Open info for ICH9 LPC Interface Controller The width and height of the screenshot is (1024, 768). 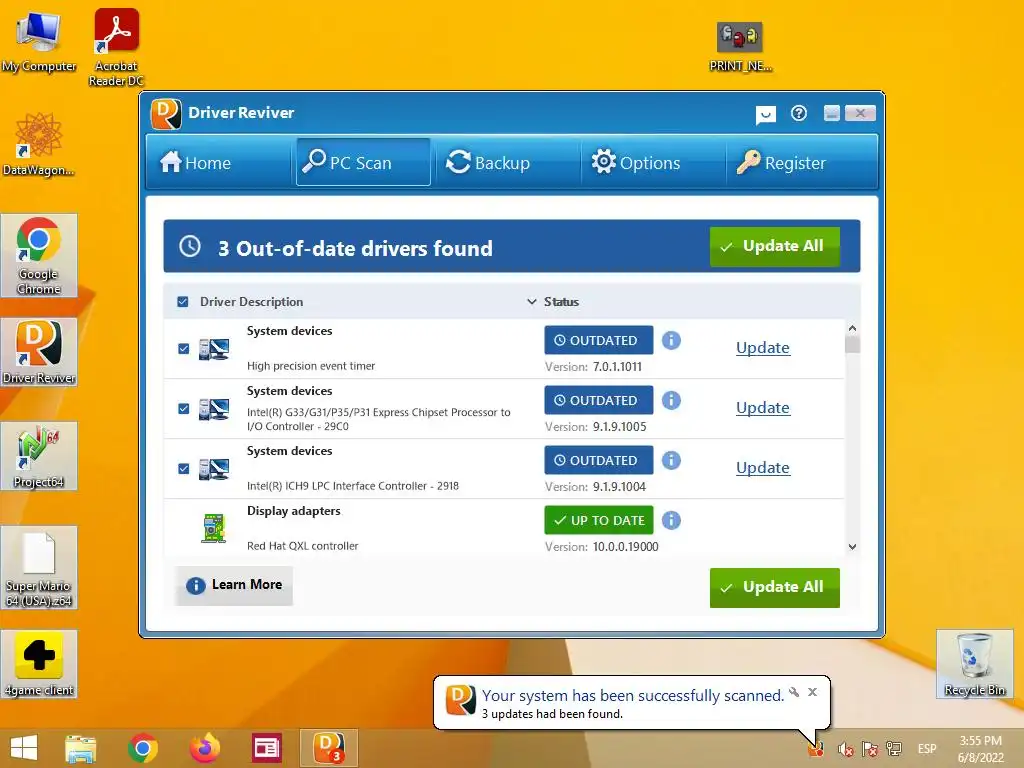671,460
